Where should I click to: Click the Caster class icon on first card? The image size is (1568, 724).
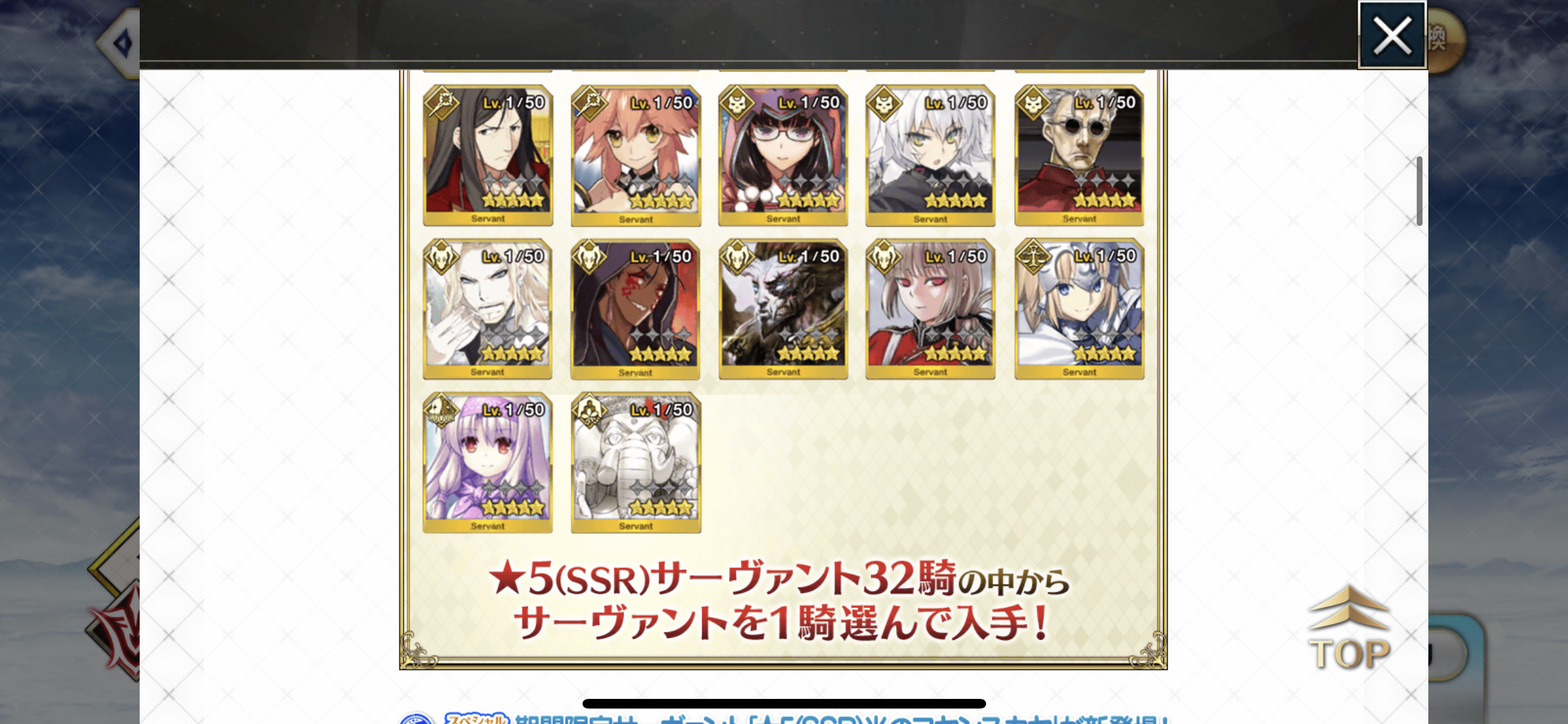[442, 103]
